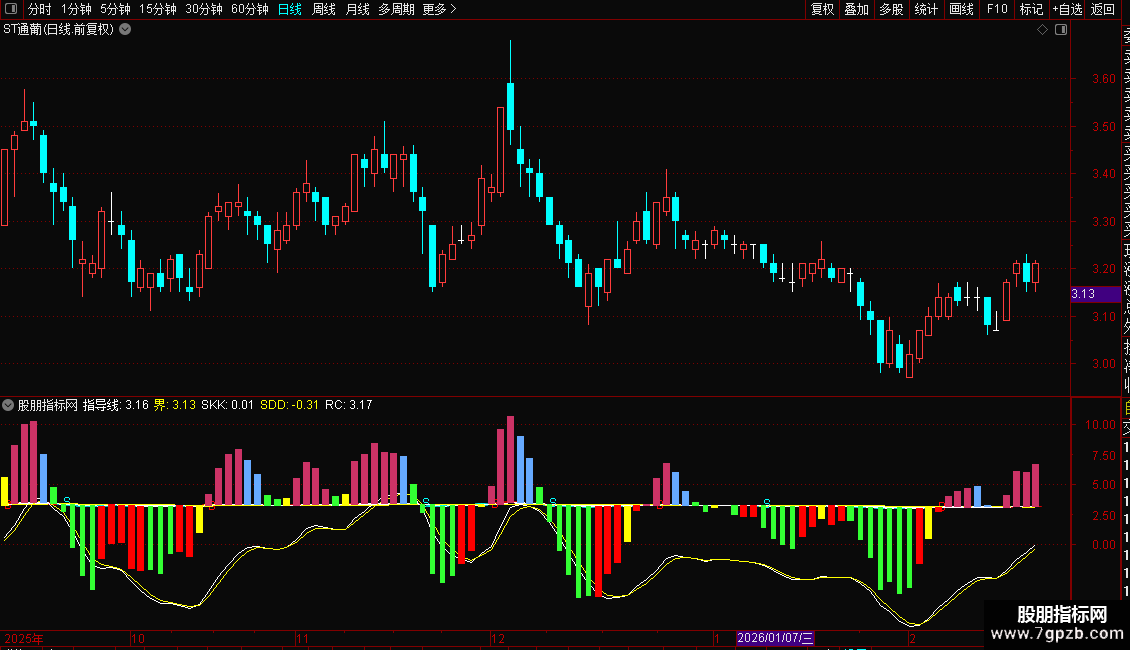Open the 多股 multi-stock view
The height and width of the screenshot is (650, 1130).
pos(891,9)
